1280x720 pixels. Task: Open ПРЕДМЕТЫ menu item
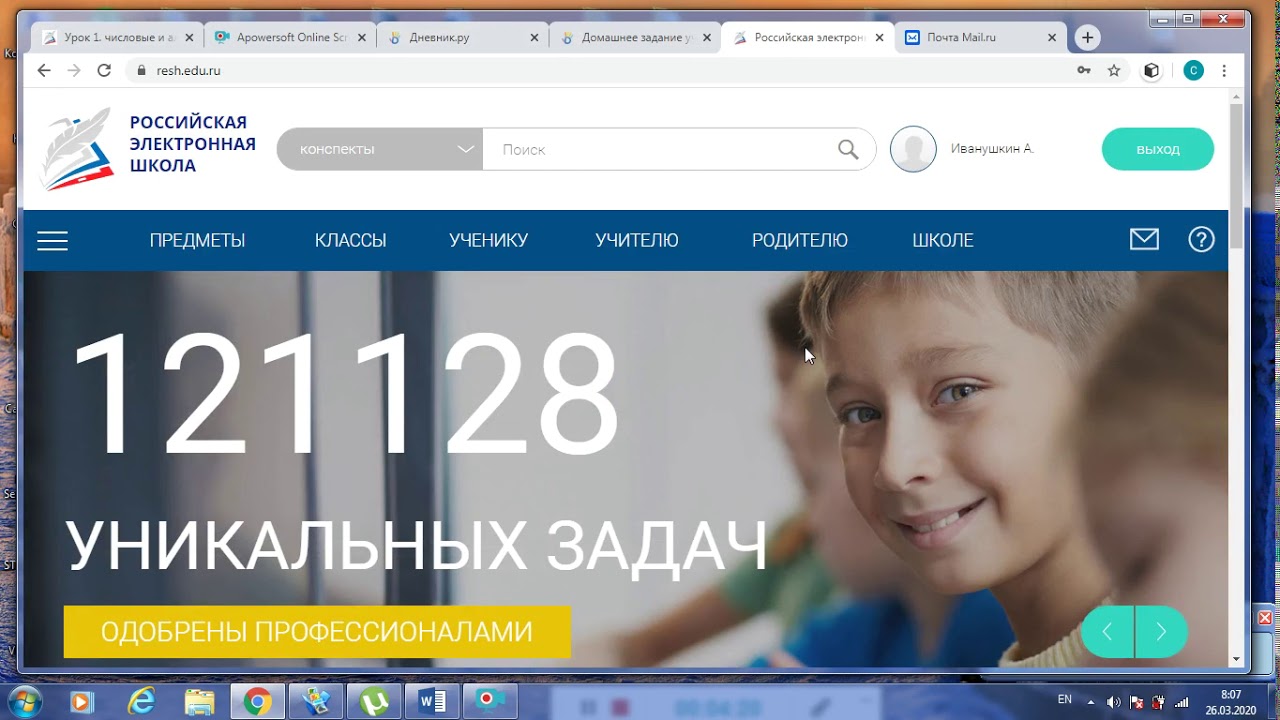[x=197, y=240]
